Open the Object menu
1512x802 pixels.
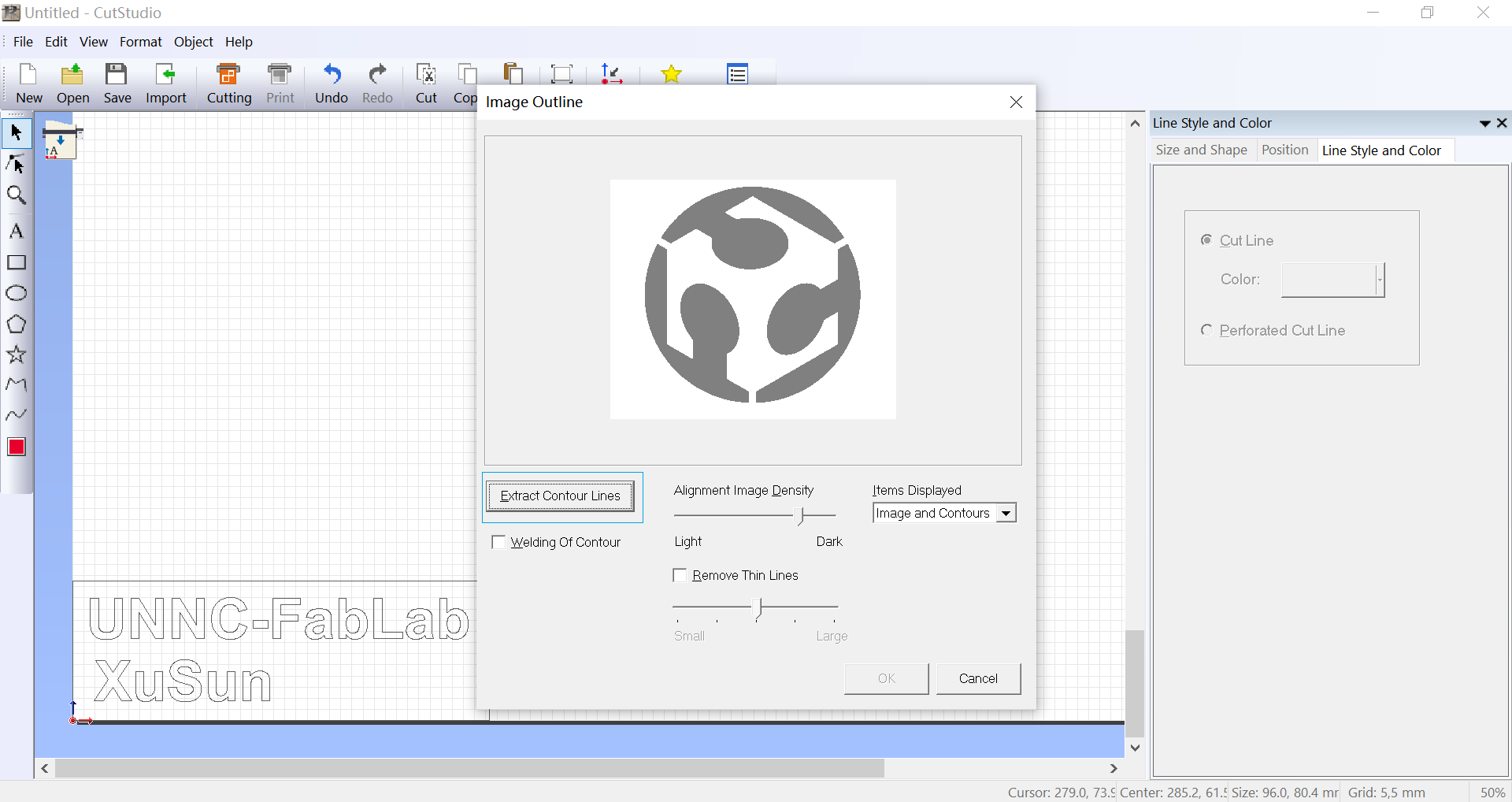coord(194,42)
